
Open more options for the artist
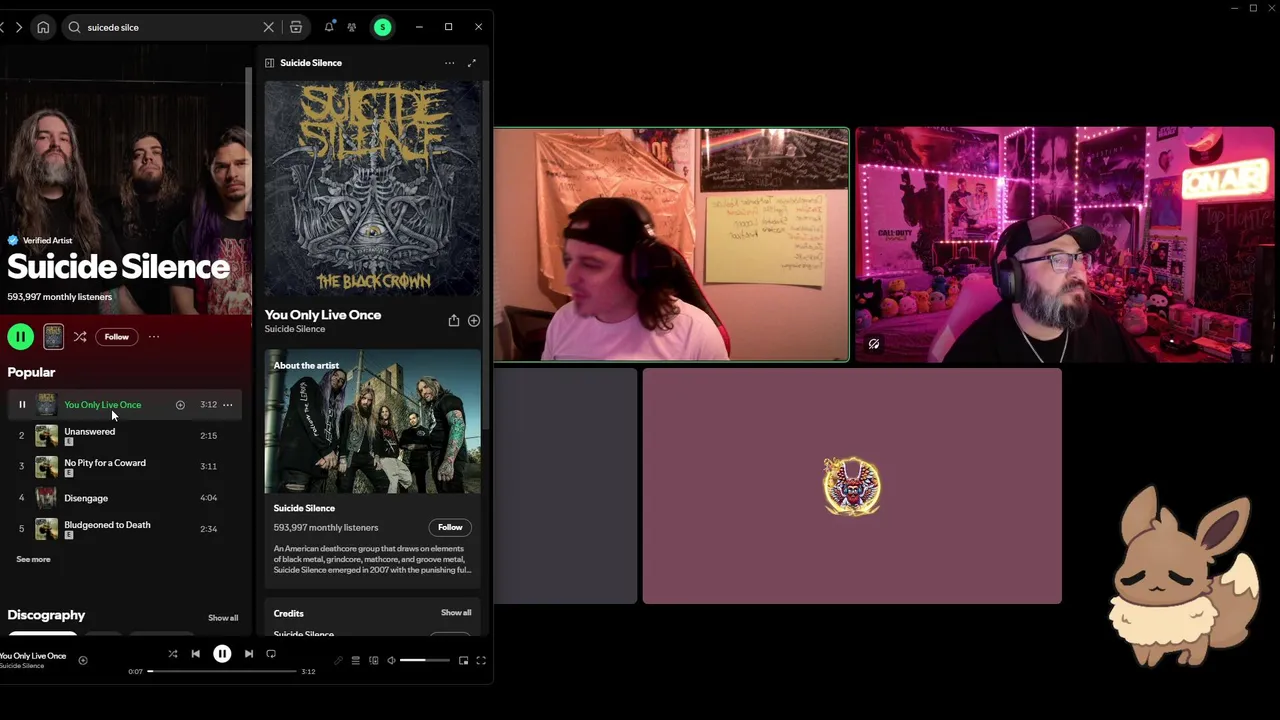pos(154,337)
